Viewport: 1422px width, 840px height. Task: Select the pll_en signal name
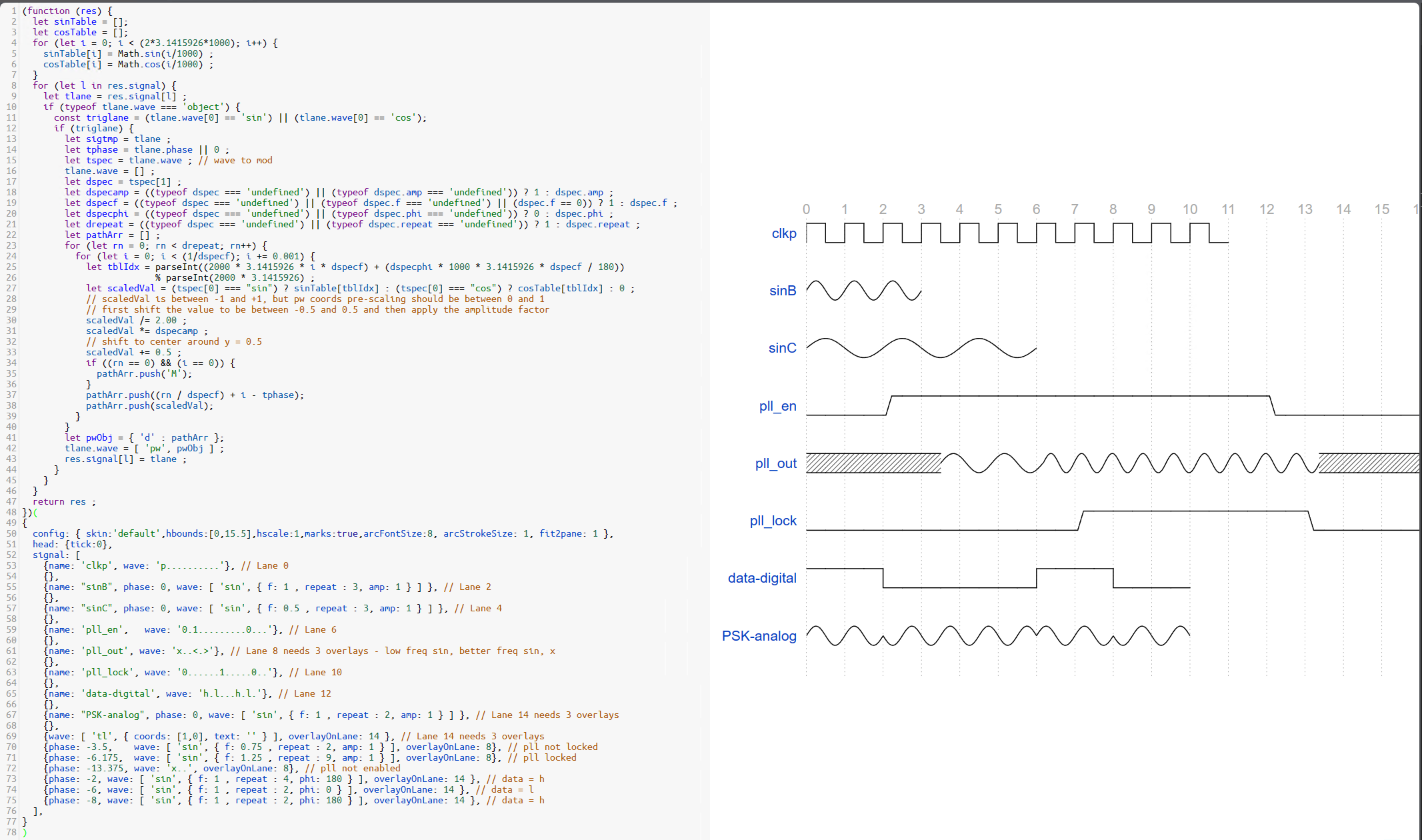tap(777, 406)
